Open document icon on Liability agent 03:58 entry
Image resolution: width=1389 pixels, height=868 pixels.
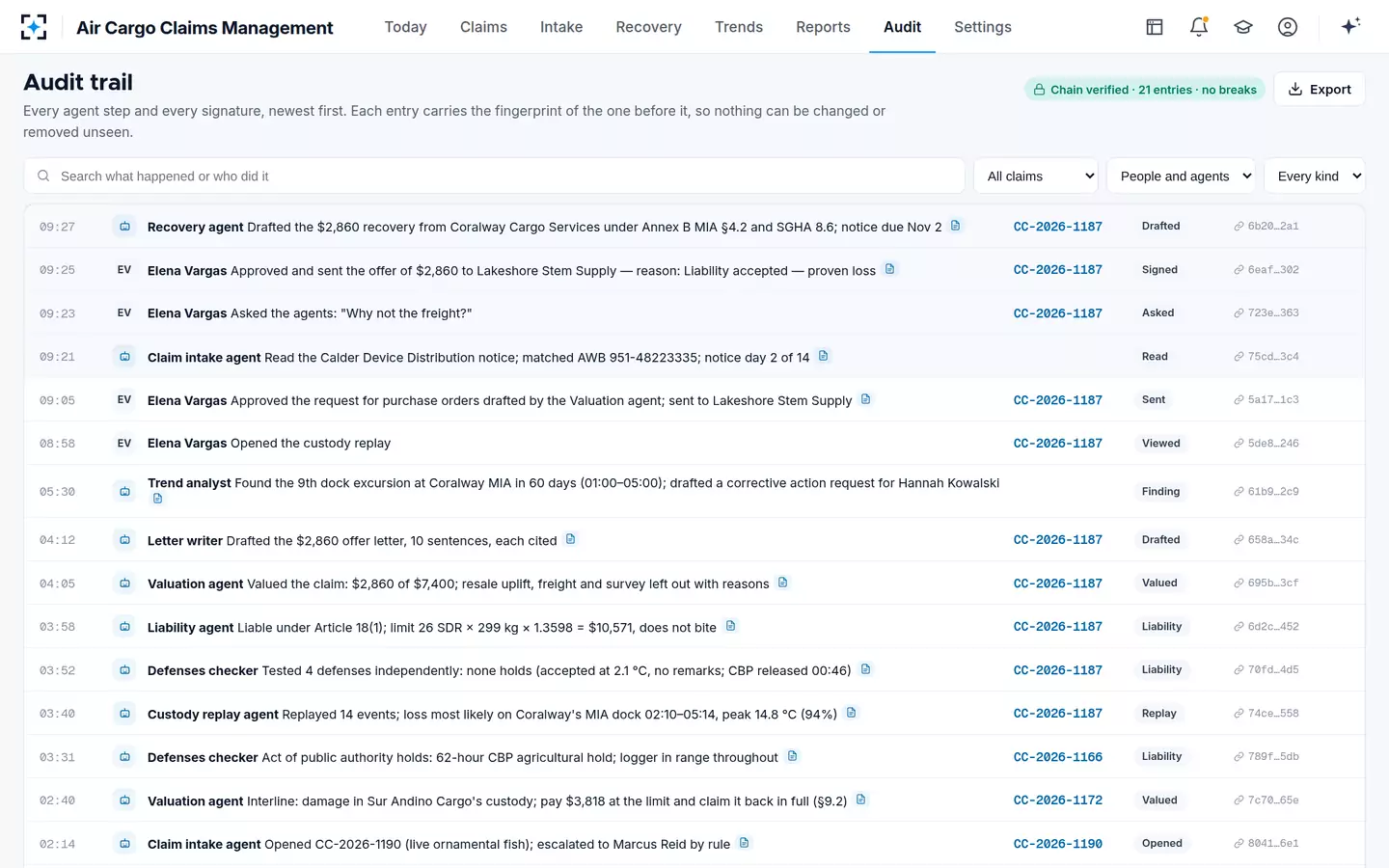click(730, 626)
